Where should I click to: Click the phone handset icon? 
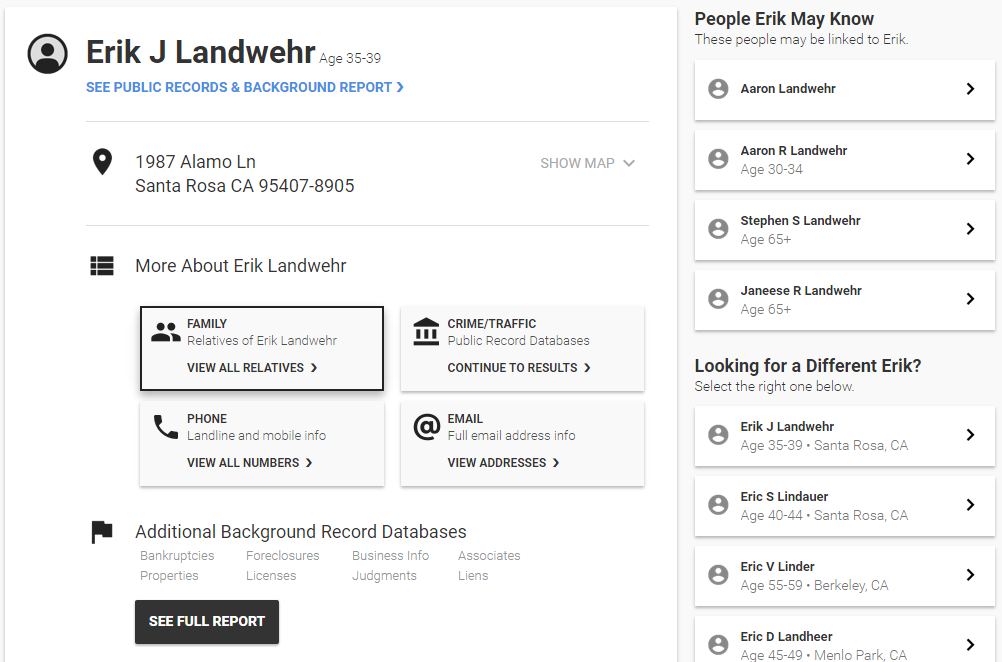point(166,427)
